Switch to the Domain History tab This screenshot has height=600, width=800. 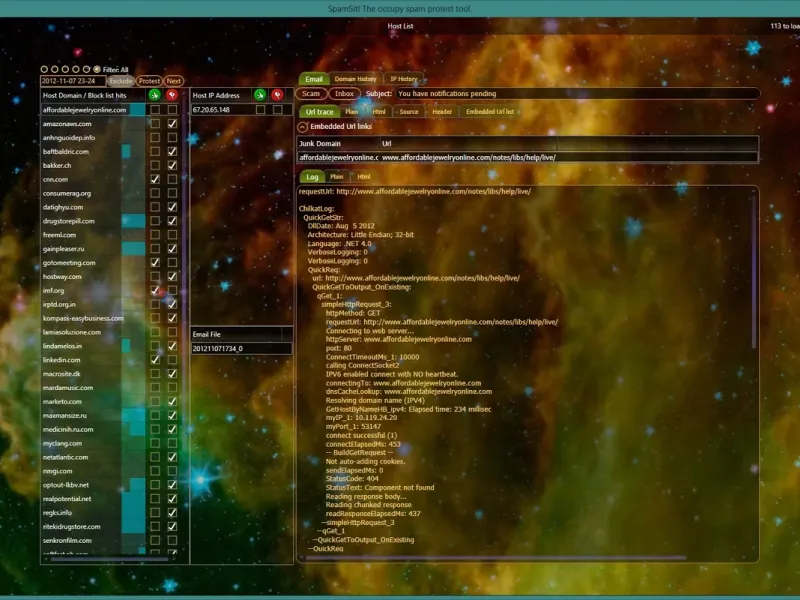tap(355, 79)
